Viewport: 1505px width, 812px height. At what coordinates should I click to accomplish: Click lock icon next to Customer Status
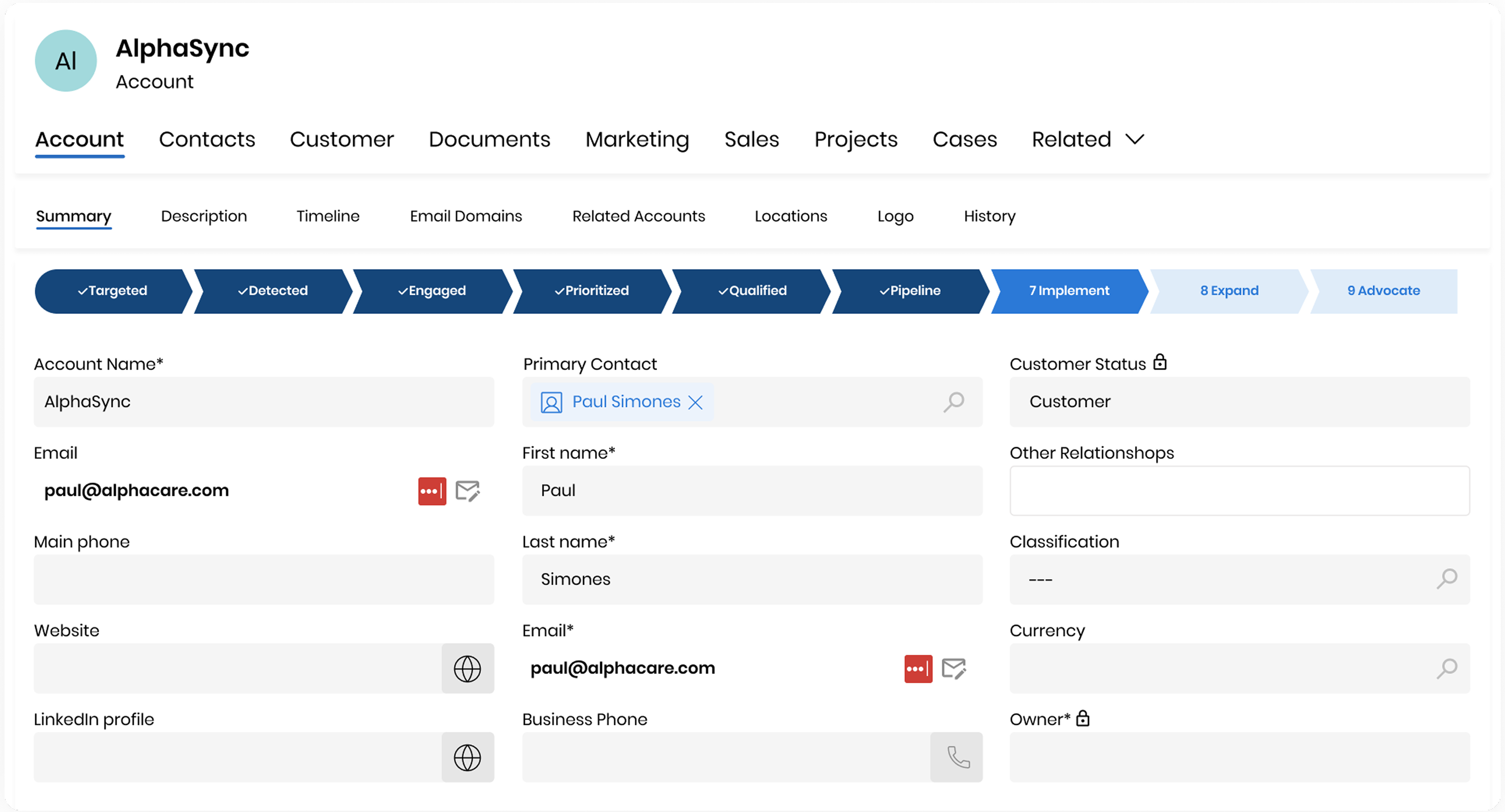click(x=1160, y=362)
